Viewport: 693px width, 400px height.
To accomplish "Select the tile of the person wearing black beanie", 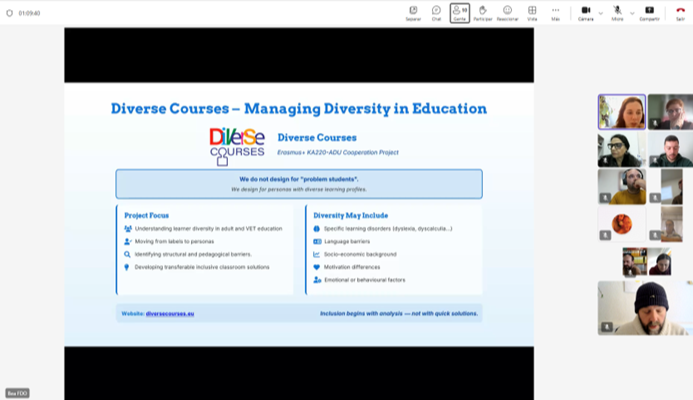I will (644, 308).
